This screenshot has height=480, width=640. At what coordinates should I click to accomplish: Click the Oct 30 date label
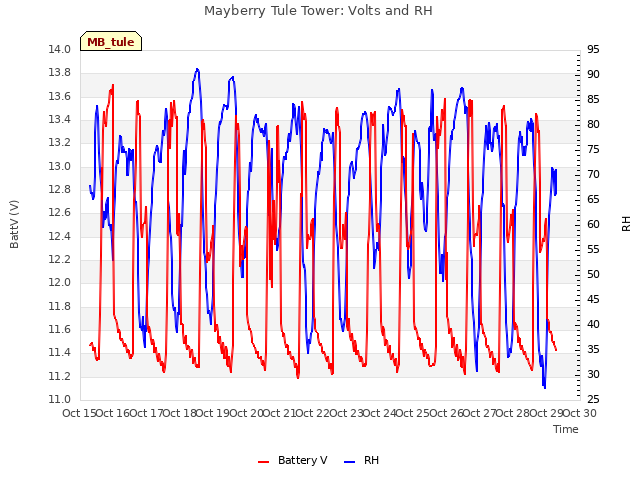pos(580,413)
